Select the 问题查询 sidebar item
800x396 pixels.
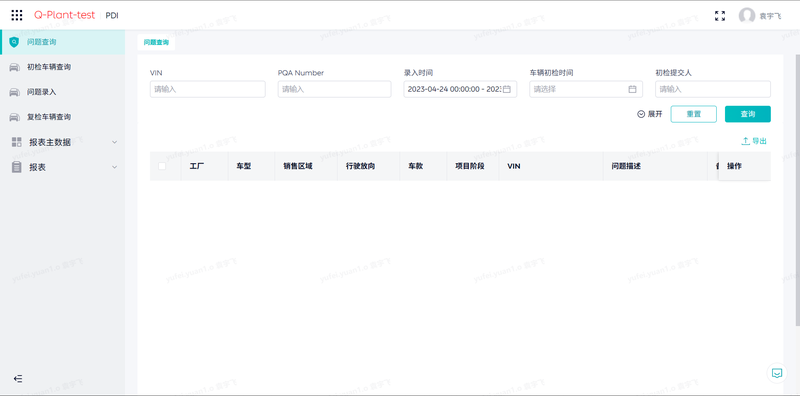coord(62,42)
